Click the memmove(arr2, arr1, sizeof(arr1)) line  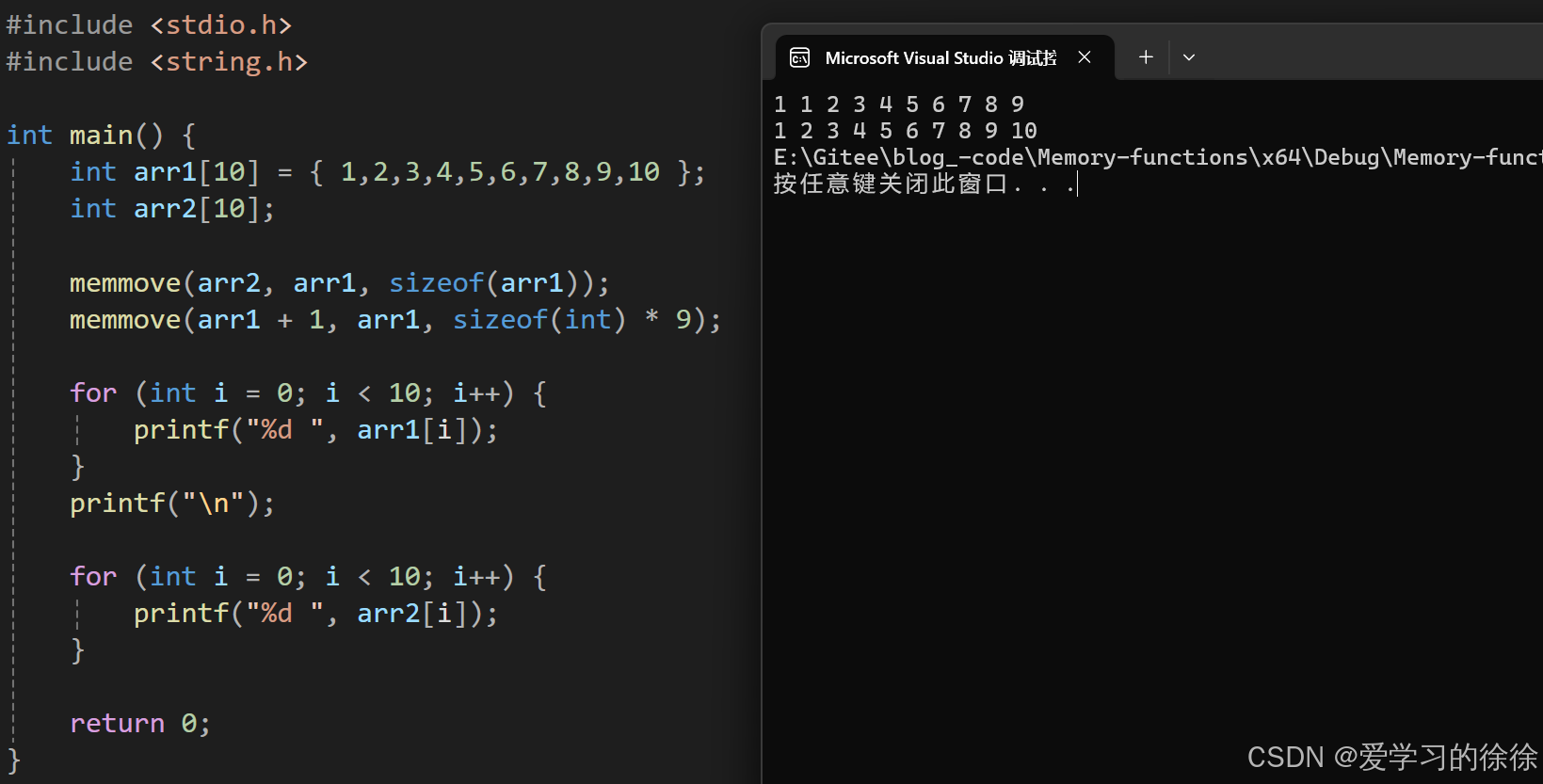(340, 283)
